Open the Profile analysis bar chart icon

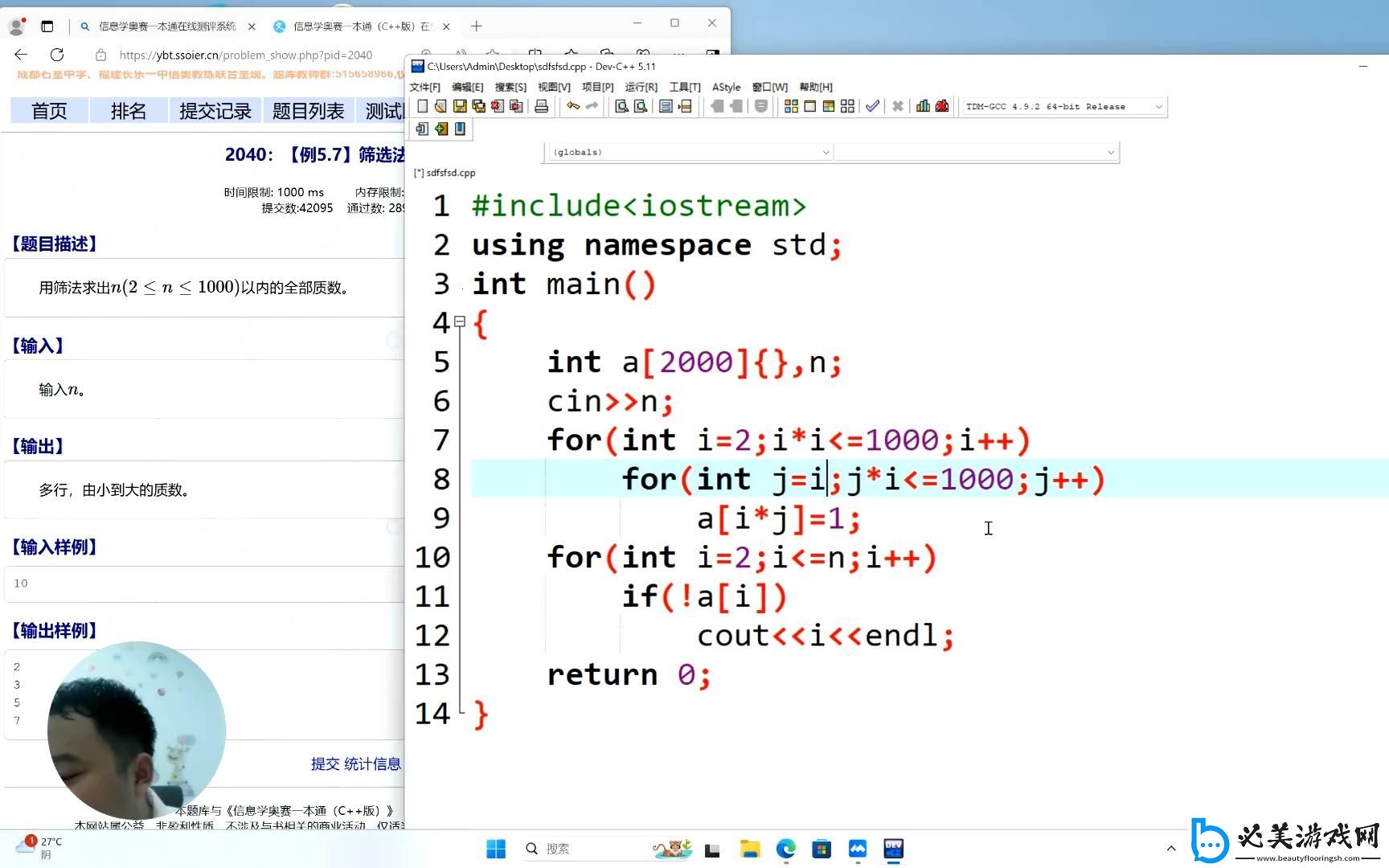tap(923, 106)
